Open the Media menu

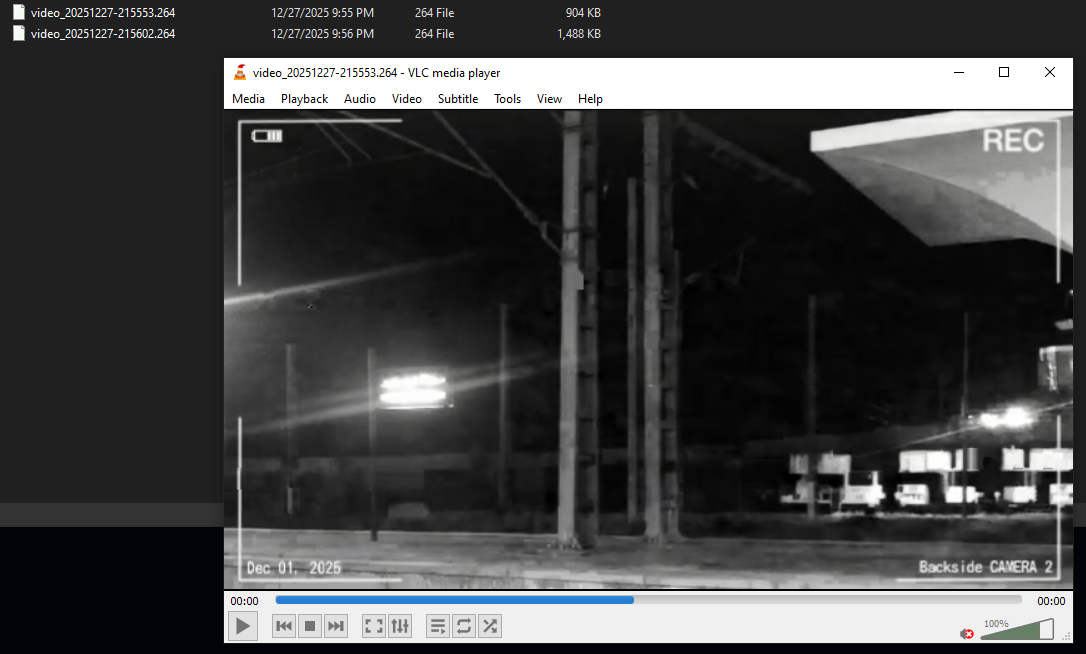coord(248,99)
